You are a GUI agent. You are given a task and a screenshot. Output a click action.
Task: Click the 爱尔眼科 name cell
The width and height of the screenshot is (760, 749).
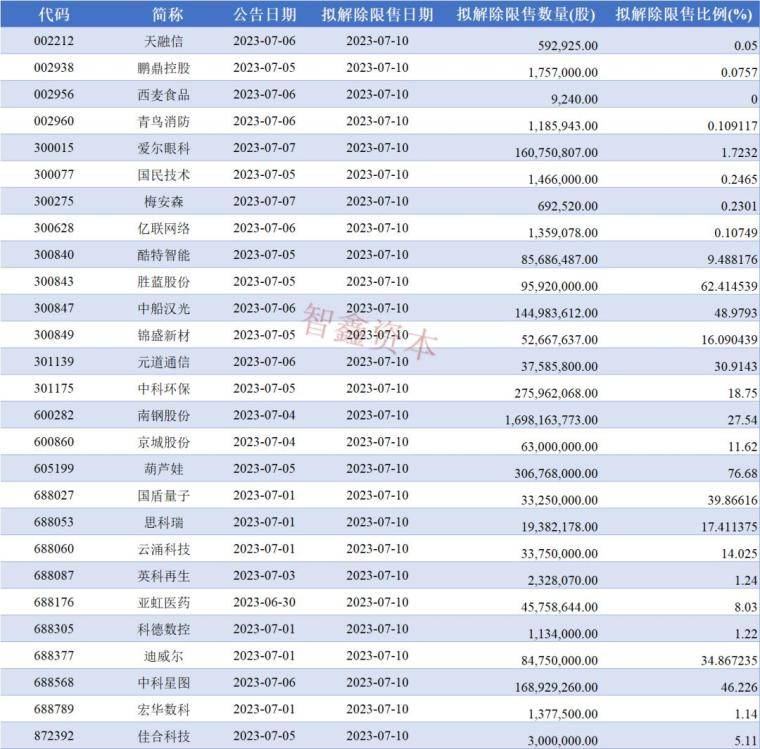pos(168,148)
